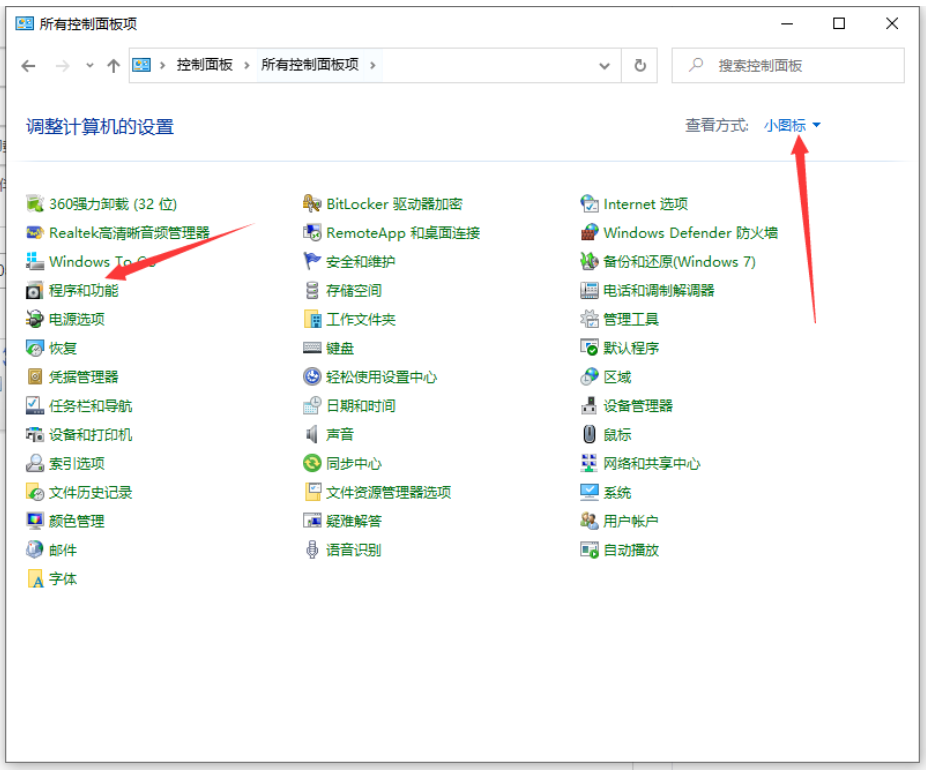
Task: Open the 字体 fonts icon
Action: click(x=35, y=579)
